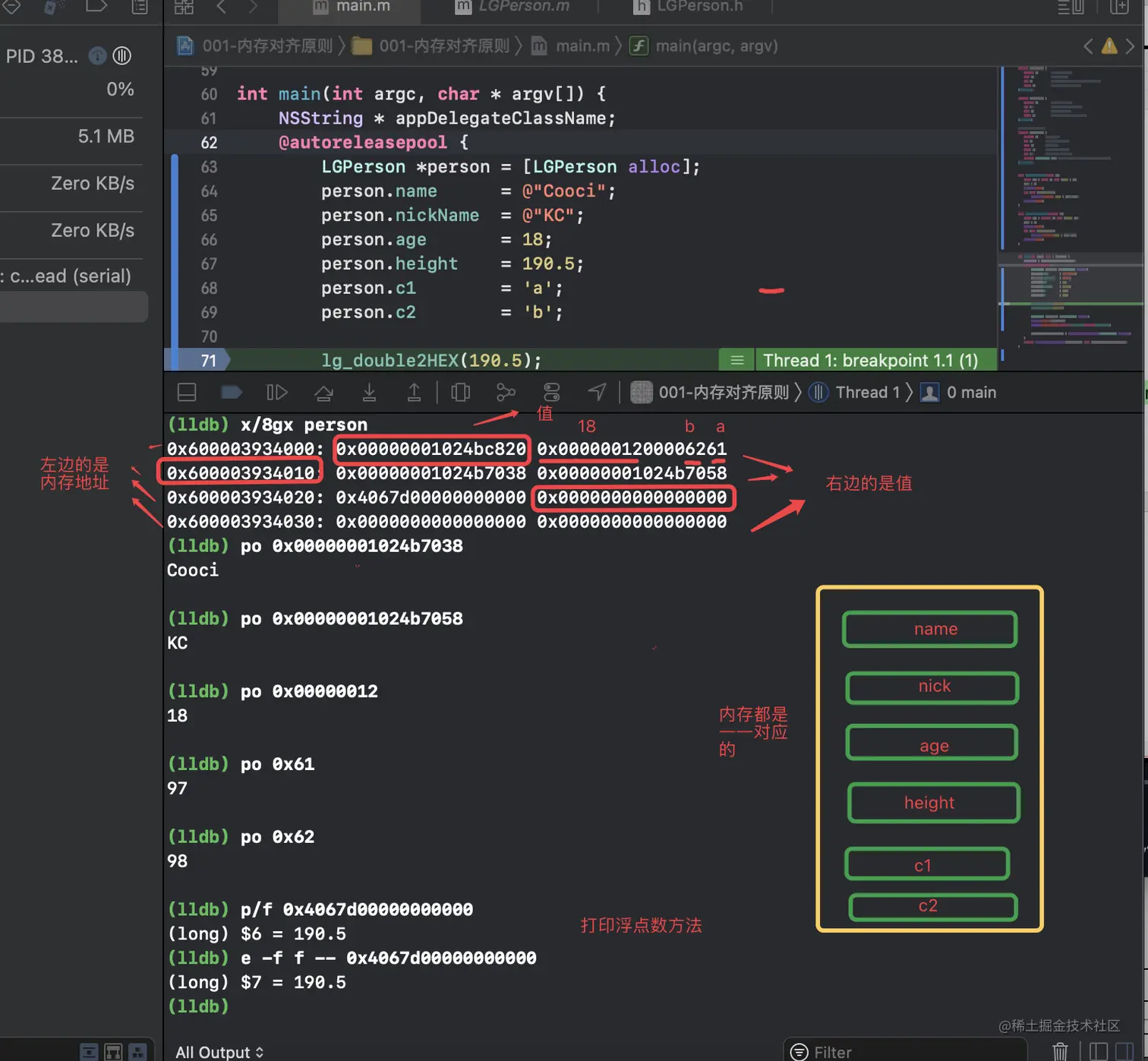Hide the debug area toggle icon
The height and width of the screenshot is (1061, 1148).
pyautogui.click(x=187, y=392)
